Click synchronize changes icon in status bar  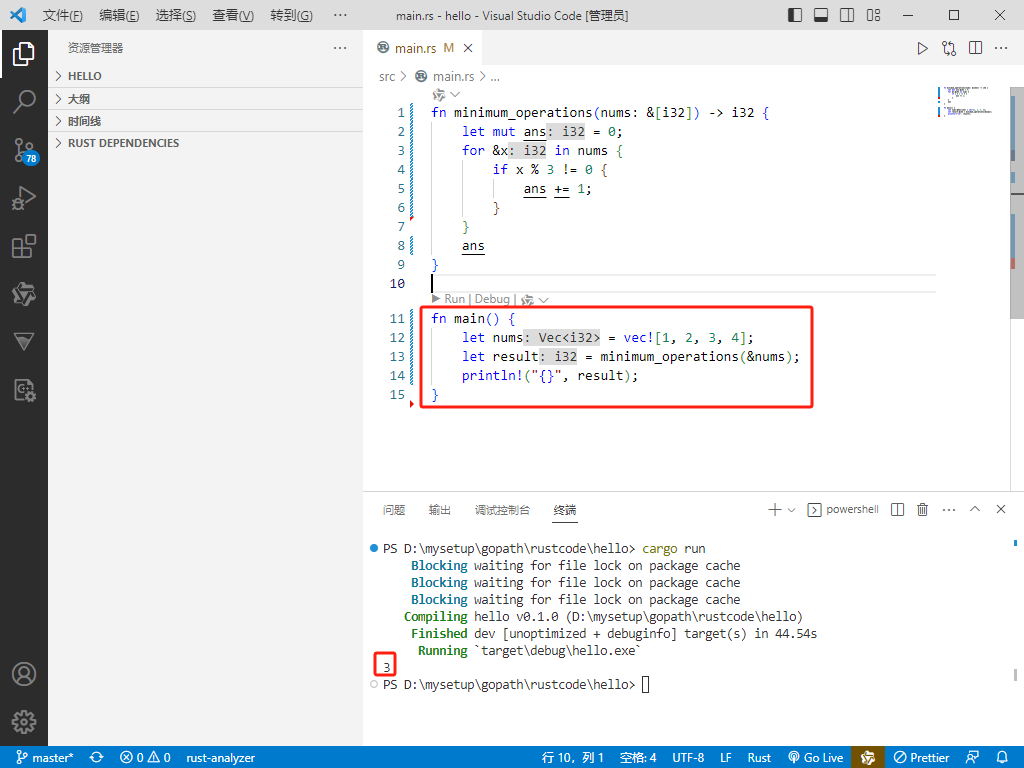(97, 758)
